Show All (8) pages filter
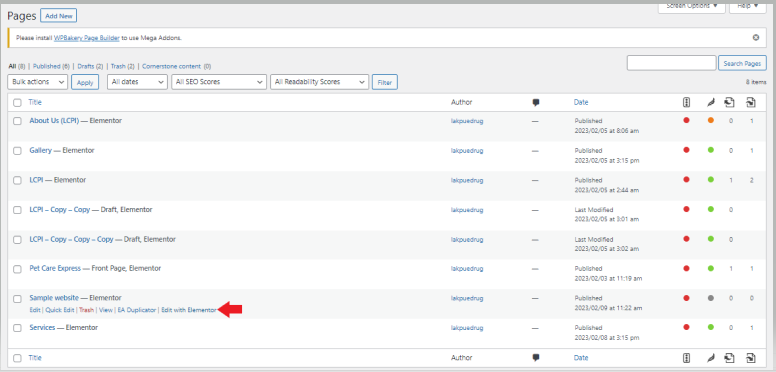776x372 pixels. [x=17, y=66]
